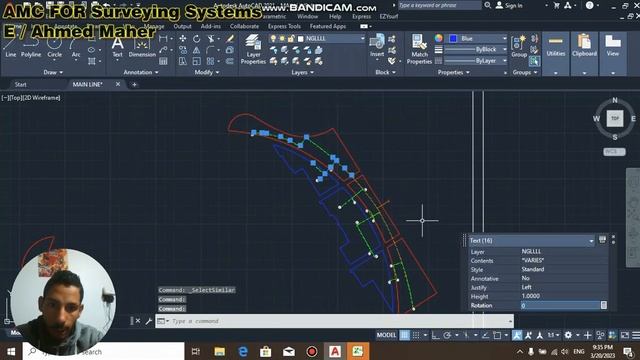Select the Move tool in Modify
640x360 pixels.
click(183, 39)
